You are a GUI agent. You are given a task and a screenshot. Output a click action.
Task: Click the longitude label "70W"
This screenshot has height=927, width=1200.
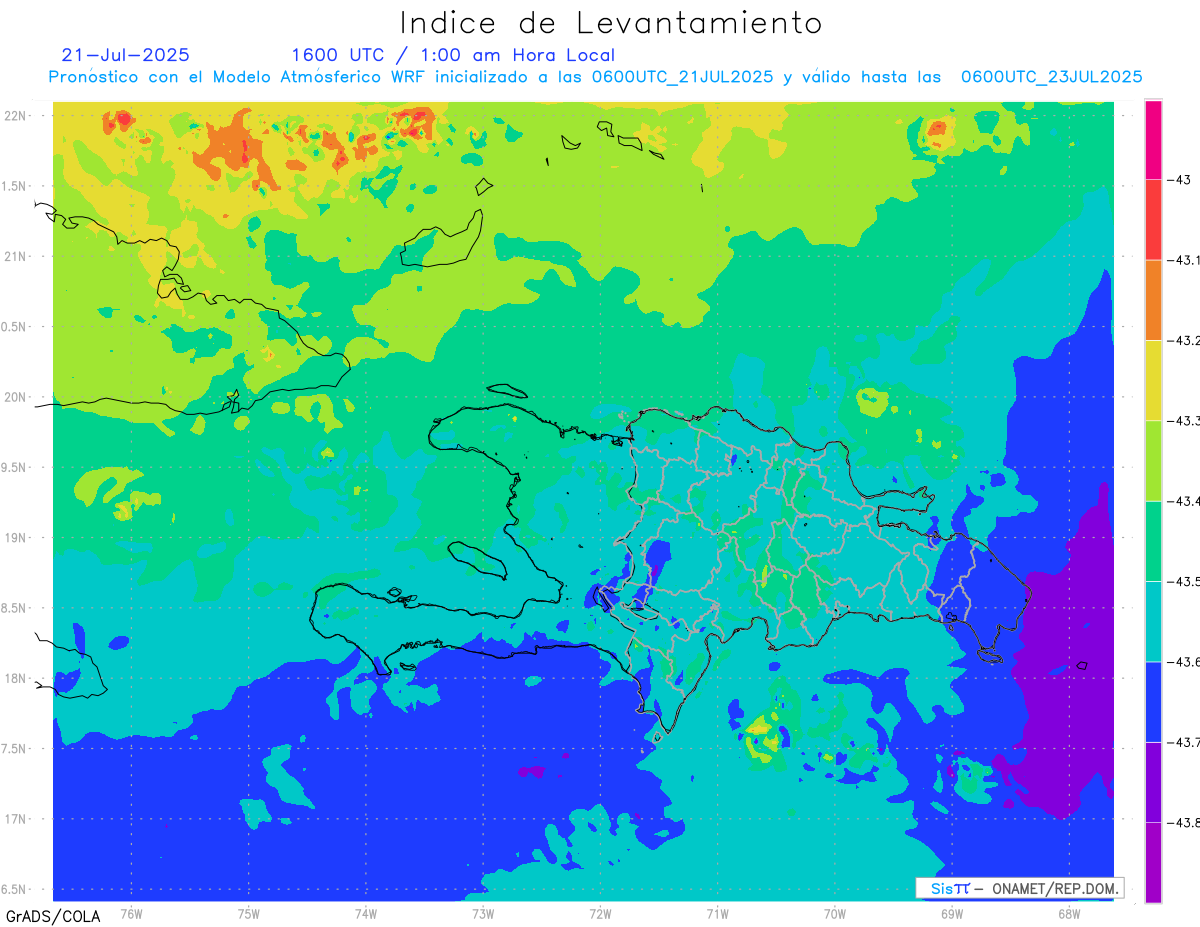[834, 913]
